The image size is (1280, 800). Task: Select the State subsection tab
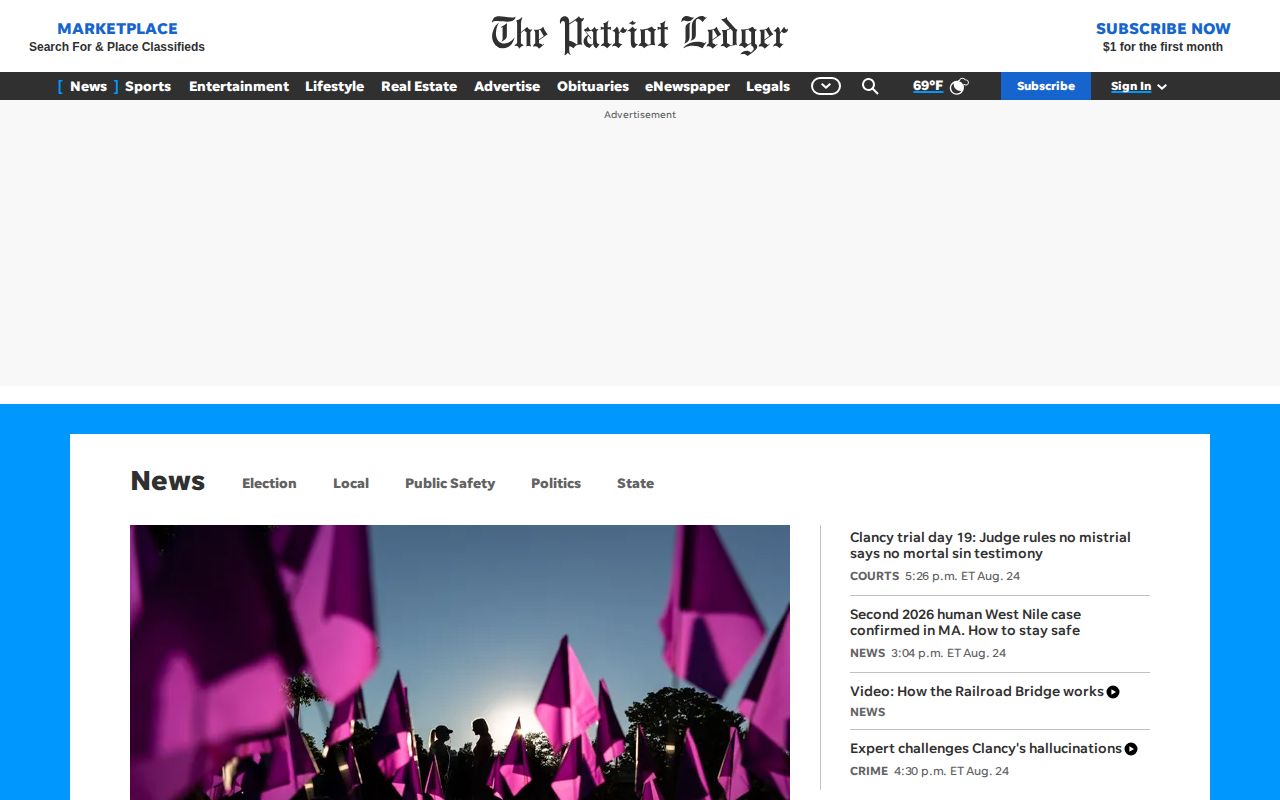click(x=635, y=483)
